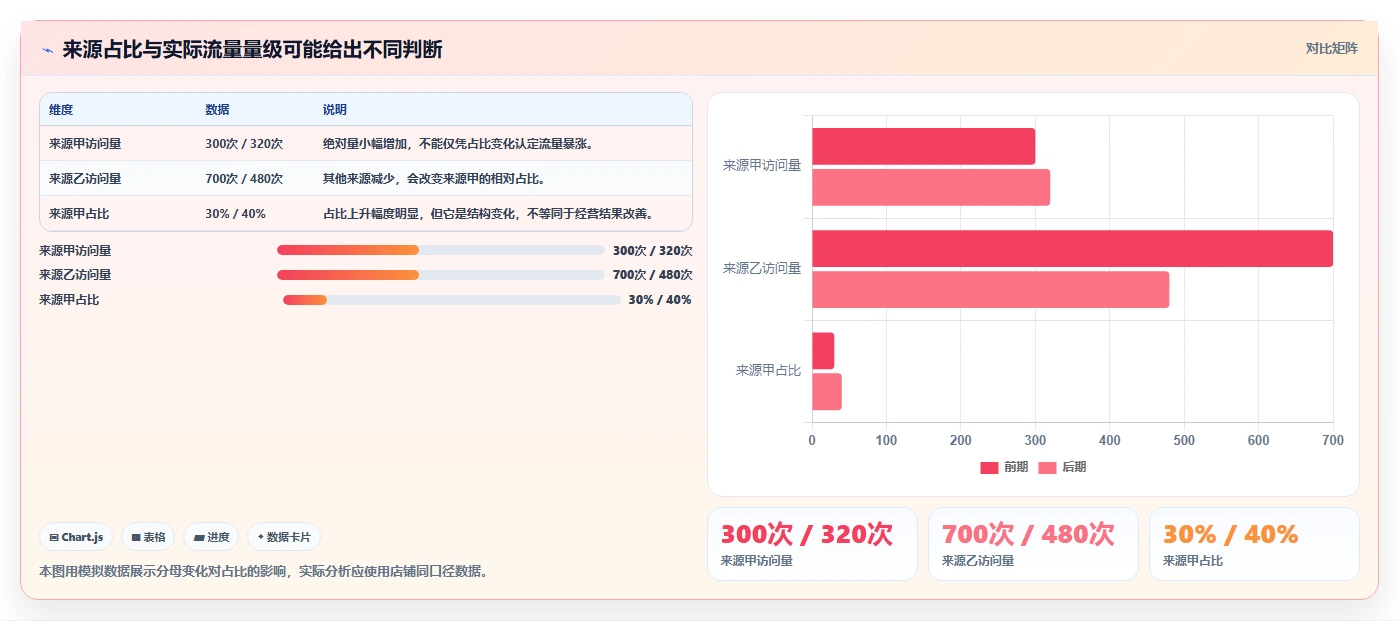Screen dimensions: 1399x621
Task: Select table cell 300次 / 320次
Action: (244, 144)
